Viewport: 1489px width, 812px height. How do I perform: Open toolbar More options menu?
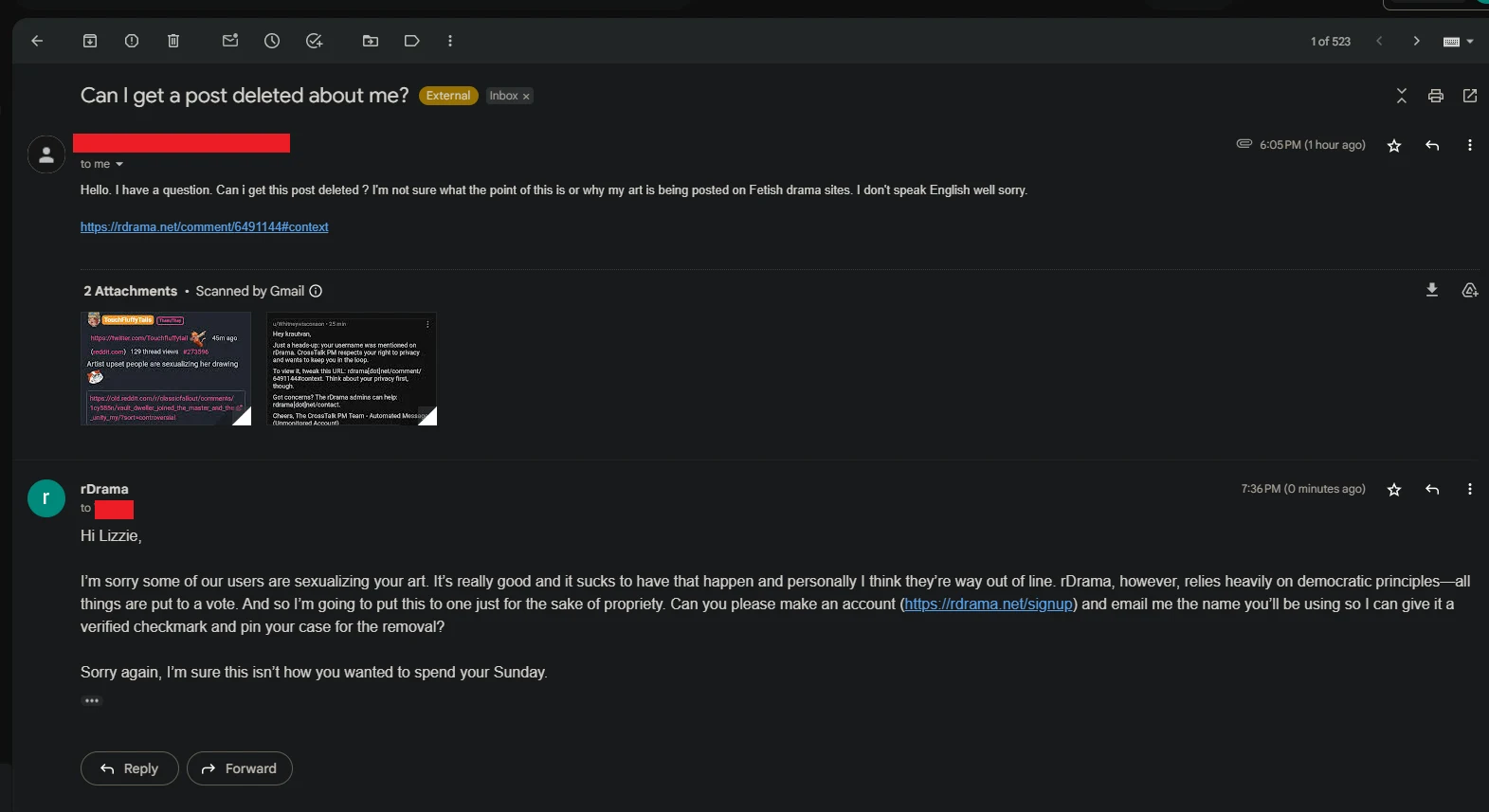[450, 41]
